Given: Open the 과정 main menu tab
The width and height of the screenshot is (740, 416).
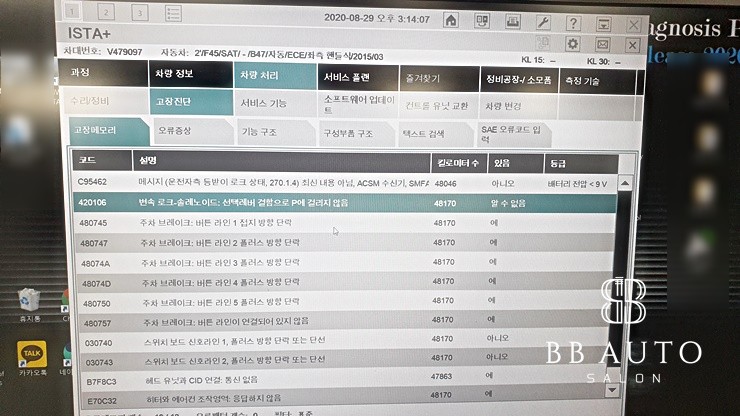Looking at the screenshot, I should tap(103, 73).
